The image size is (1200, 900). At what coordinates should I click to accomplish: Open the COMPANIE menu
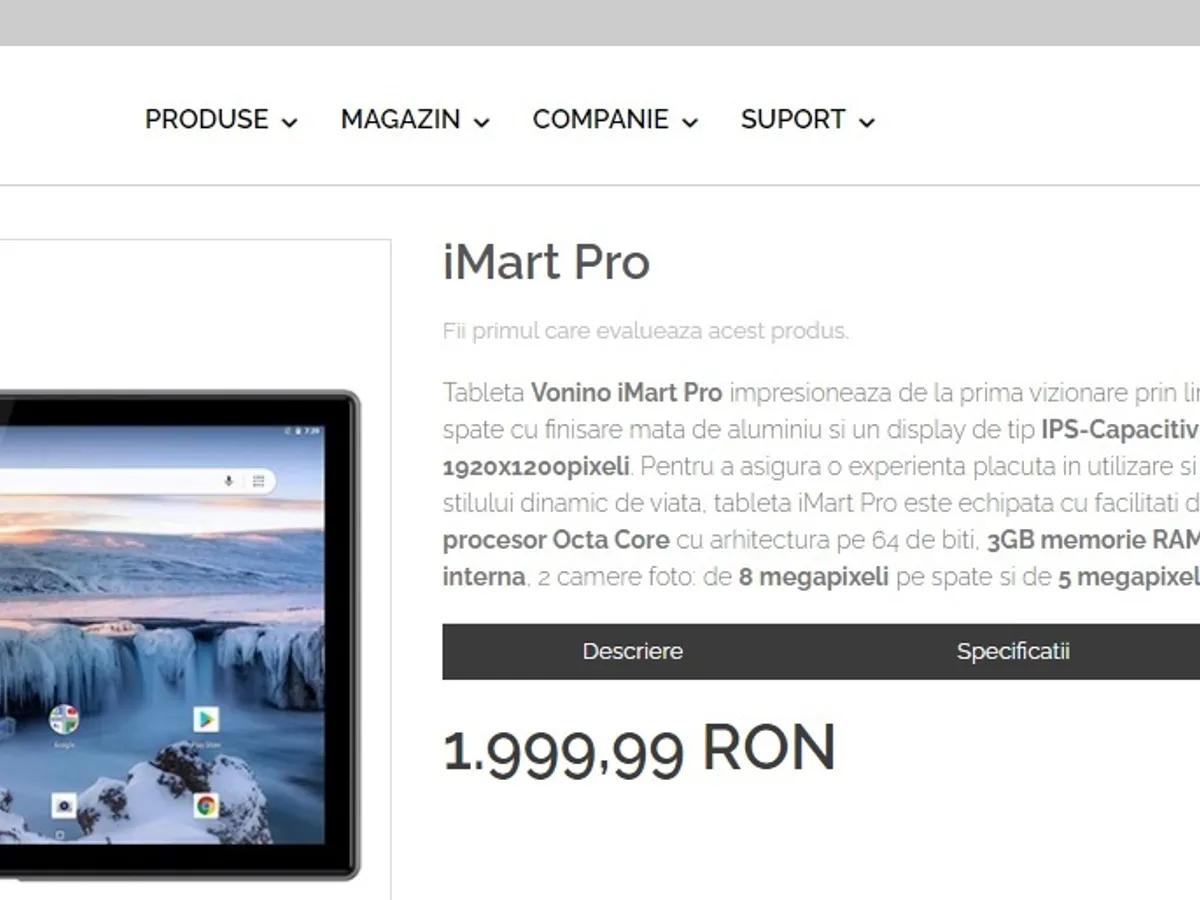[615, 120]
